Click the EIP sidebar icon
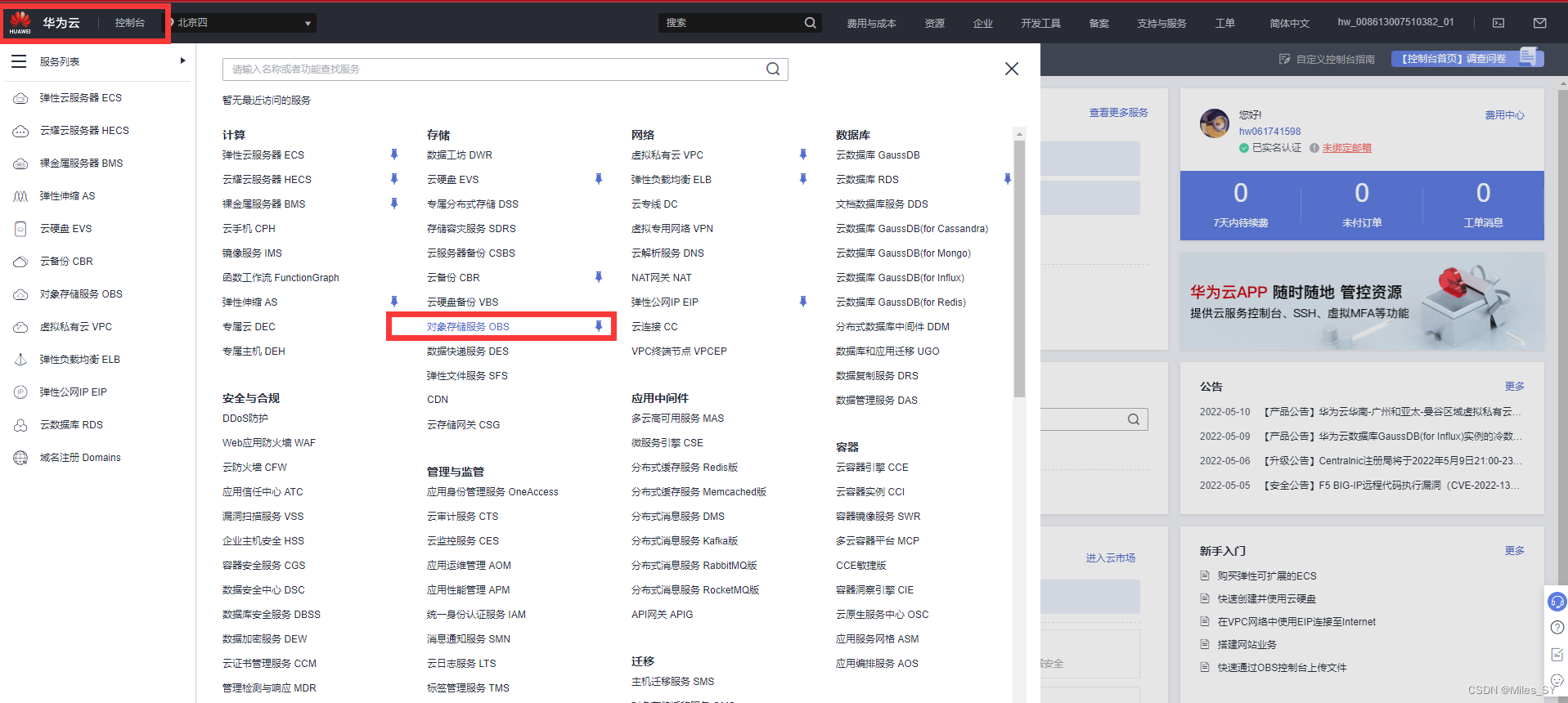 click(x=20, y=392)
